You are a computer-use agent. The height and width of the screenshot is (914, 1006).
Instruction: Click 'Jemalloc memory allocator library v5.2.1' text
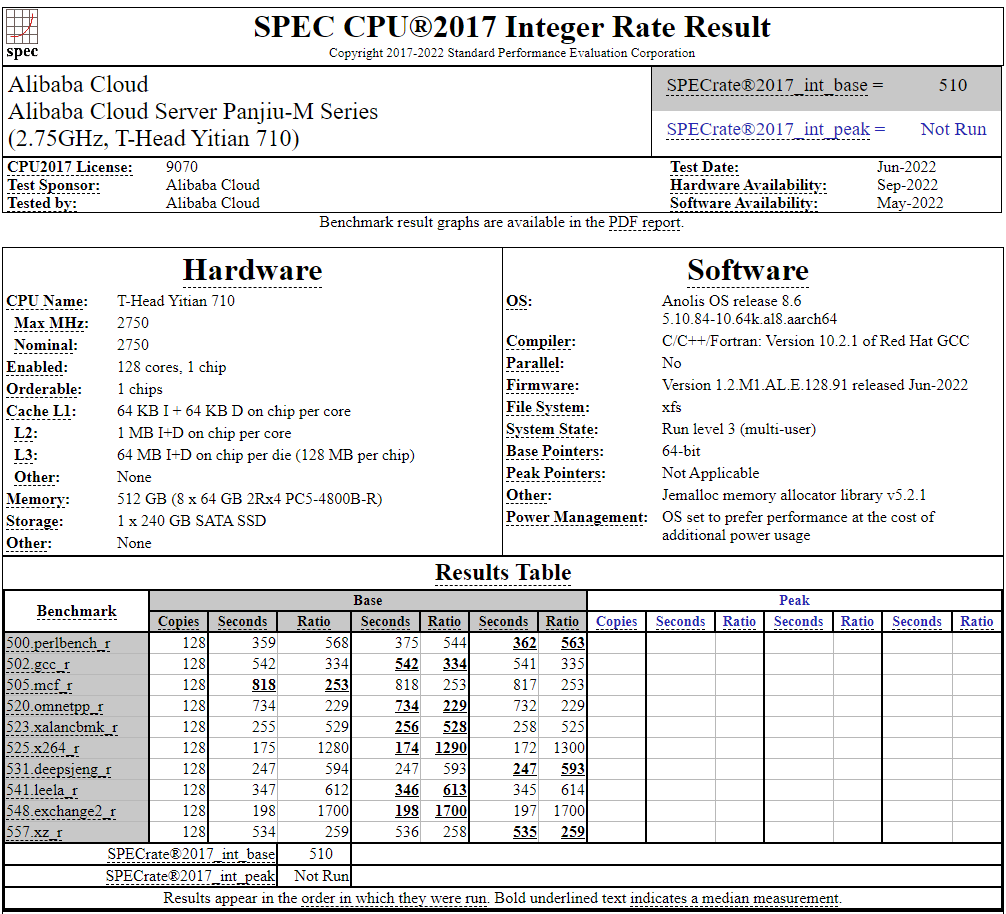click(794, 495)
